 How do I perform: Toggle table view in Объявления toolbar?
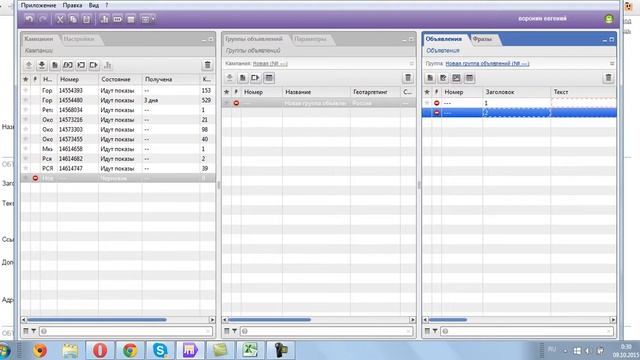coord(469,78)
